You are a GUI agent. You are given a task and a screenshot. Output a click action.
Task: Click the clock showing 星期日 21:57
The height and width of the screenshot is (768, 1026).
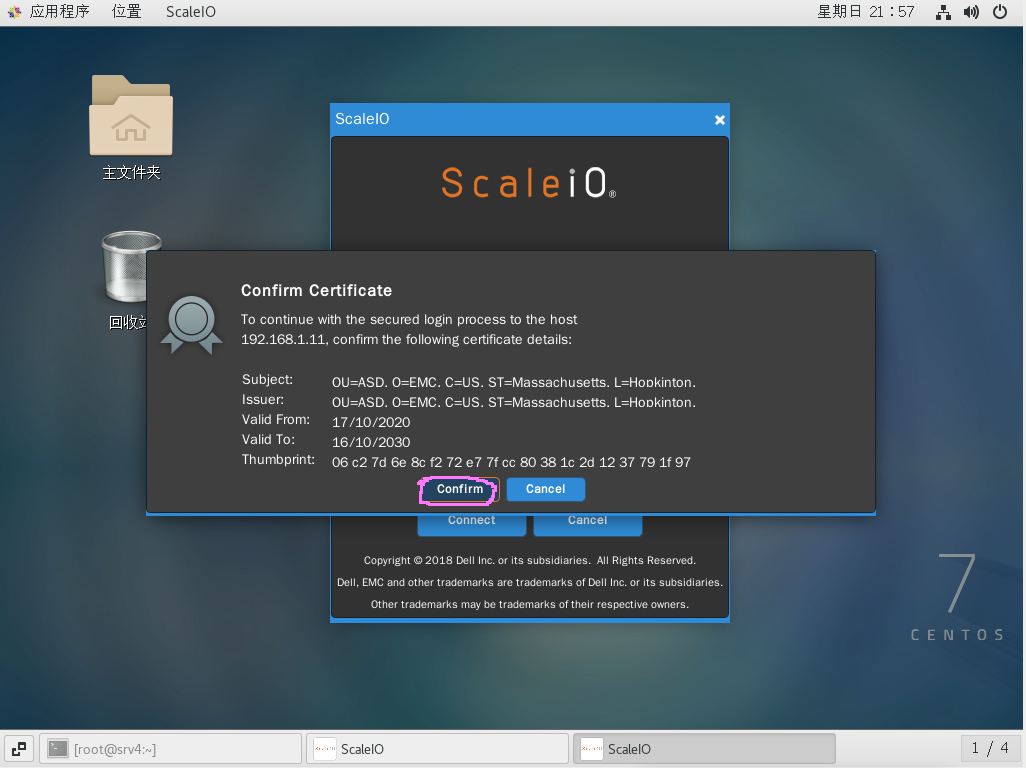pyautogui.click(x=865, y=12)
